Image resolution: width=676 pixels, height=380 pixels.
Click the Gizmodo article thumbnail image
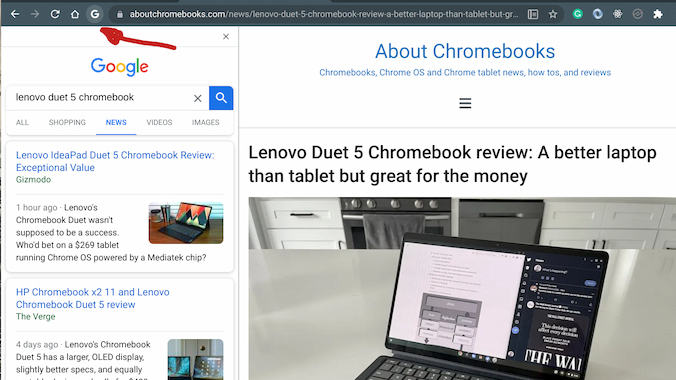coord(186,223)
